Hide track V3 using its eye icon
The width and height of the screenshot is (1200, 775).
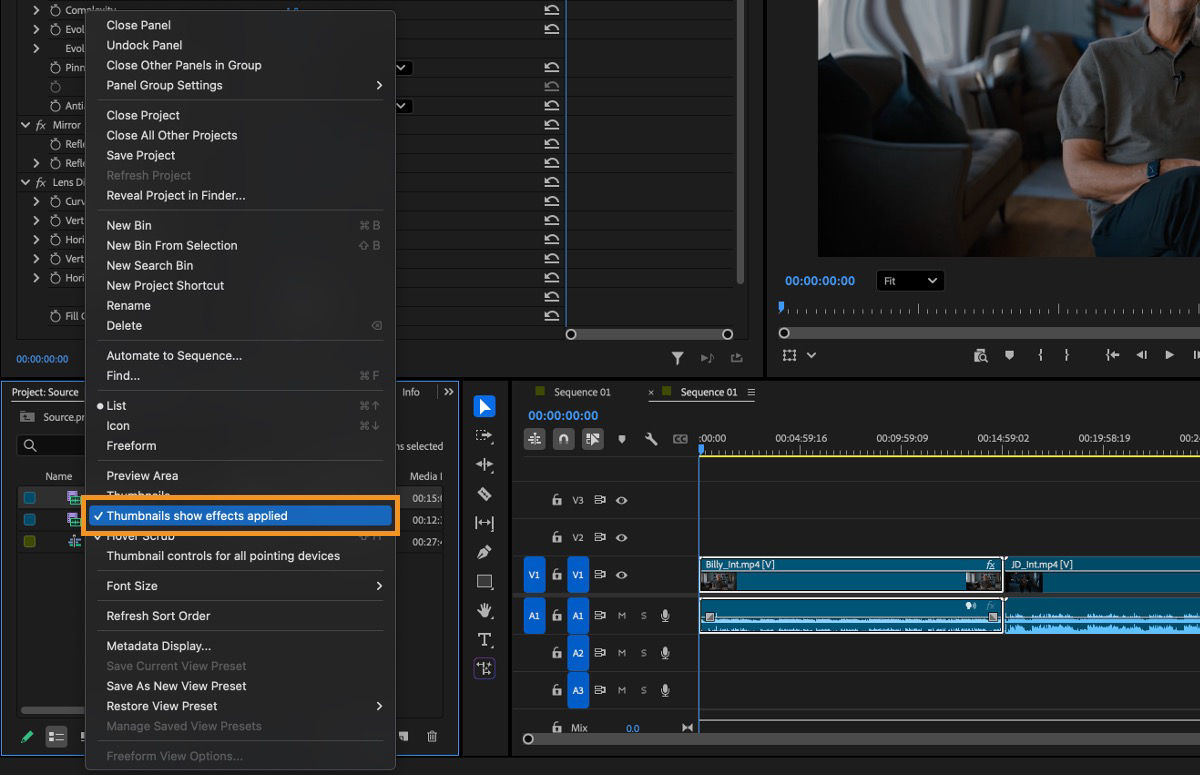[x=621, y=499]
